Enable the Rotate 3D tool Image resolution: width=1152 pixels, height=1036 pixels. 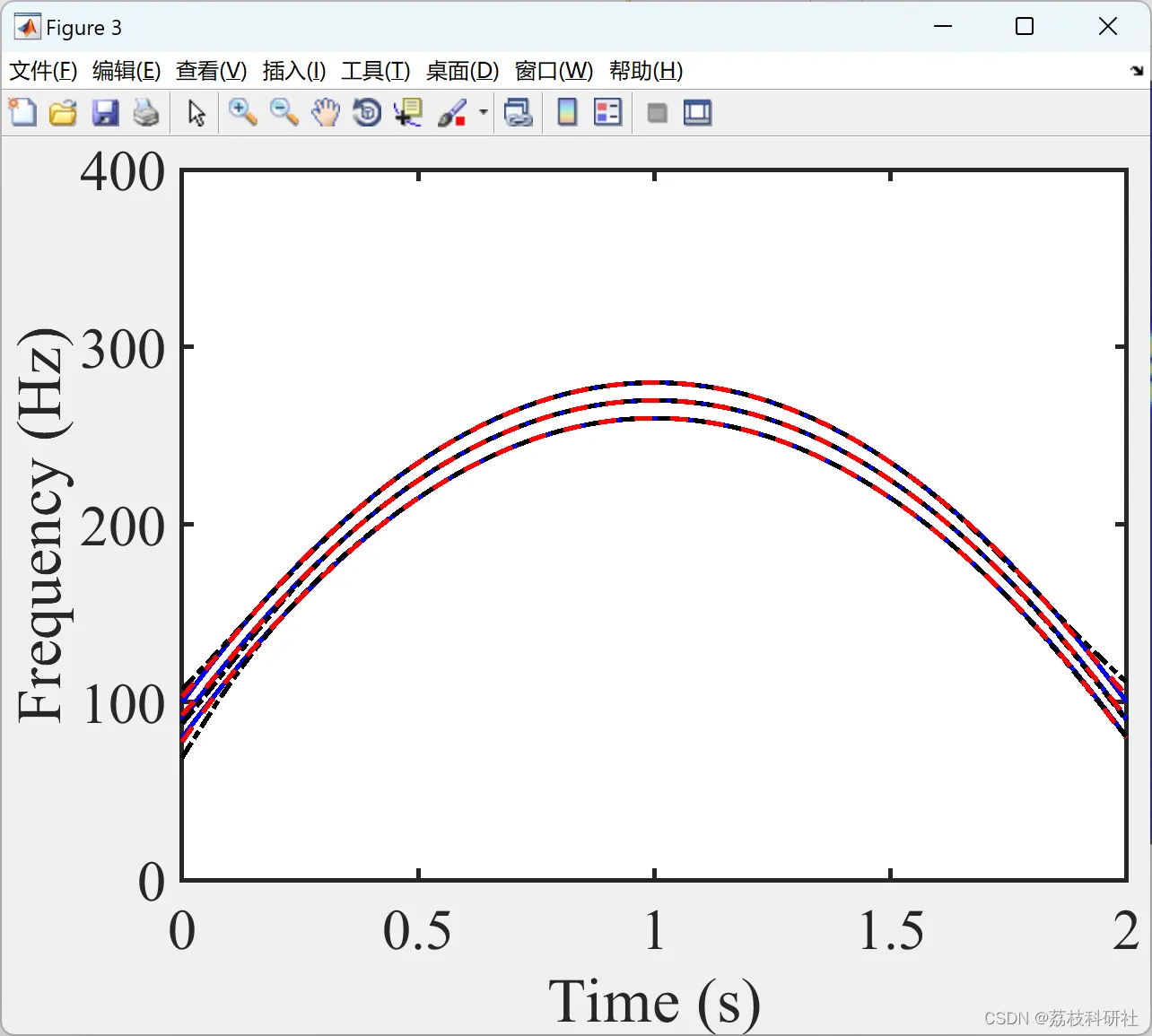pos(367,113)
